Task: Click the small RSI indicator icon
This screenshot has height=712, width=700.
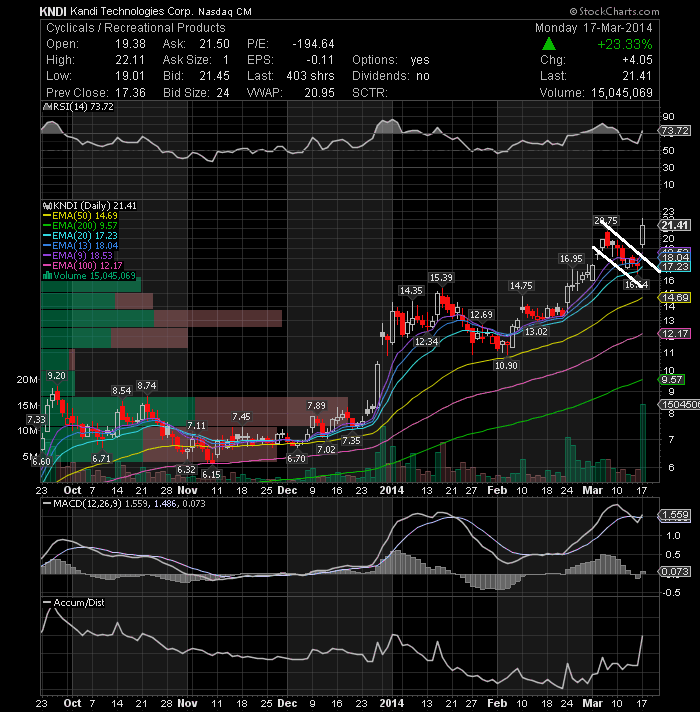Action: point(47,107)
